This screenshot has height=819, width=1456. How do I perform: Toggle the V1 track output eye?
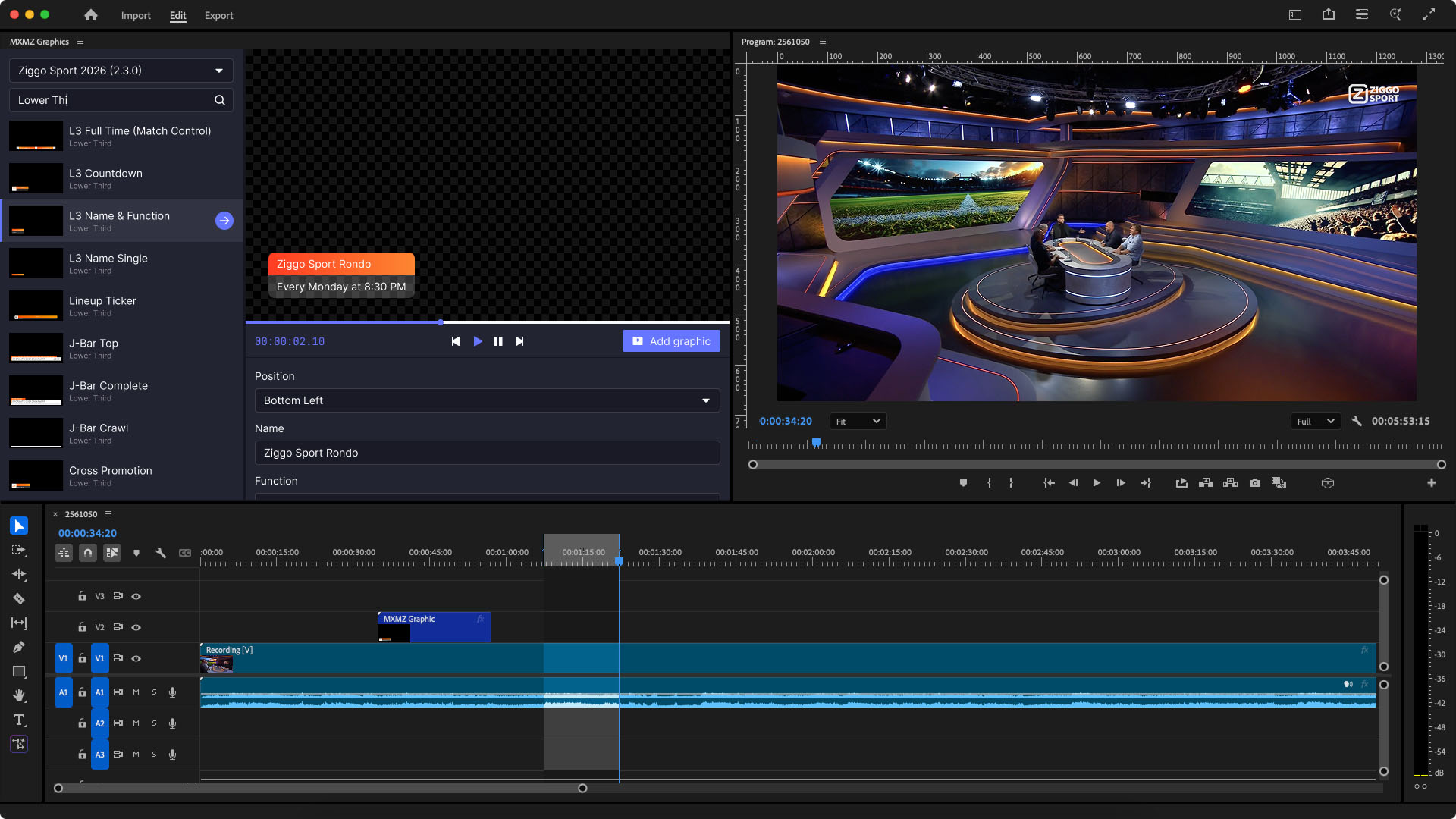coord(136,658)
